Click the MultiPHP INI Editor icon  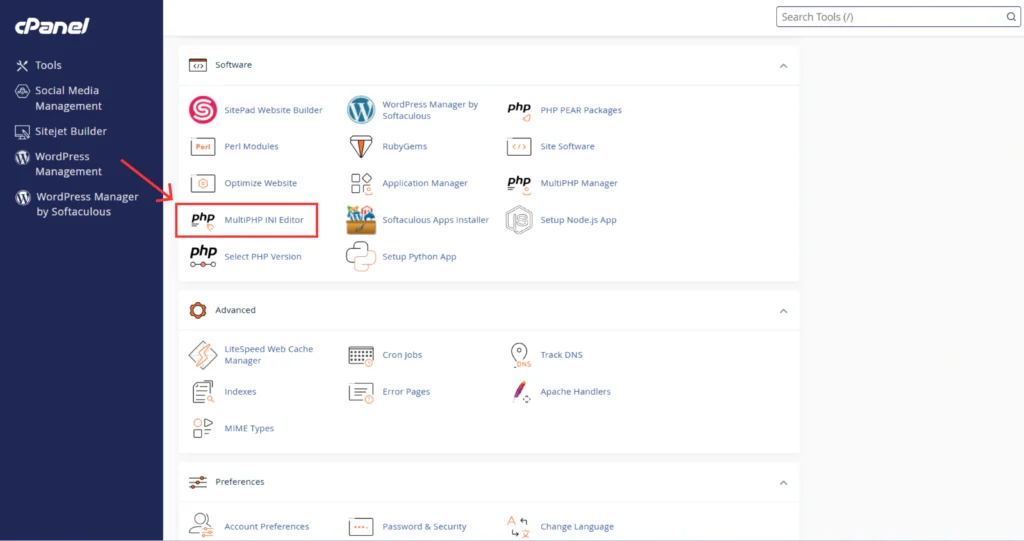pos(203,220)
